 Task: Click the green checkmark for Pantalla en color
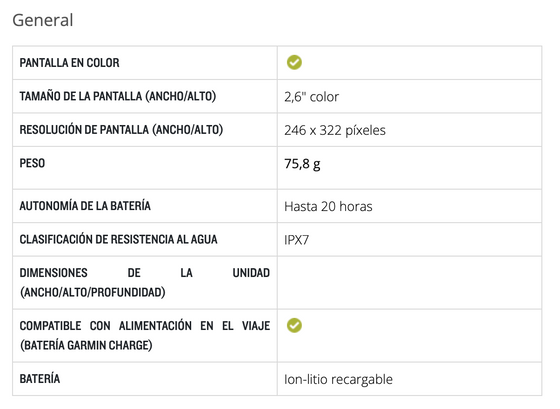pyautogui.click(x=294, y=63)
